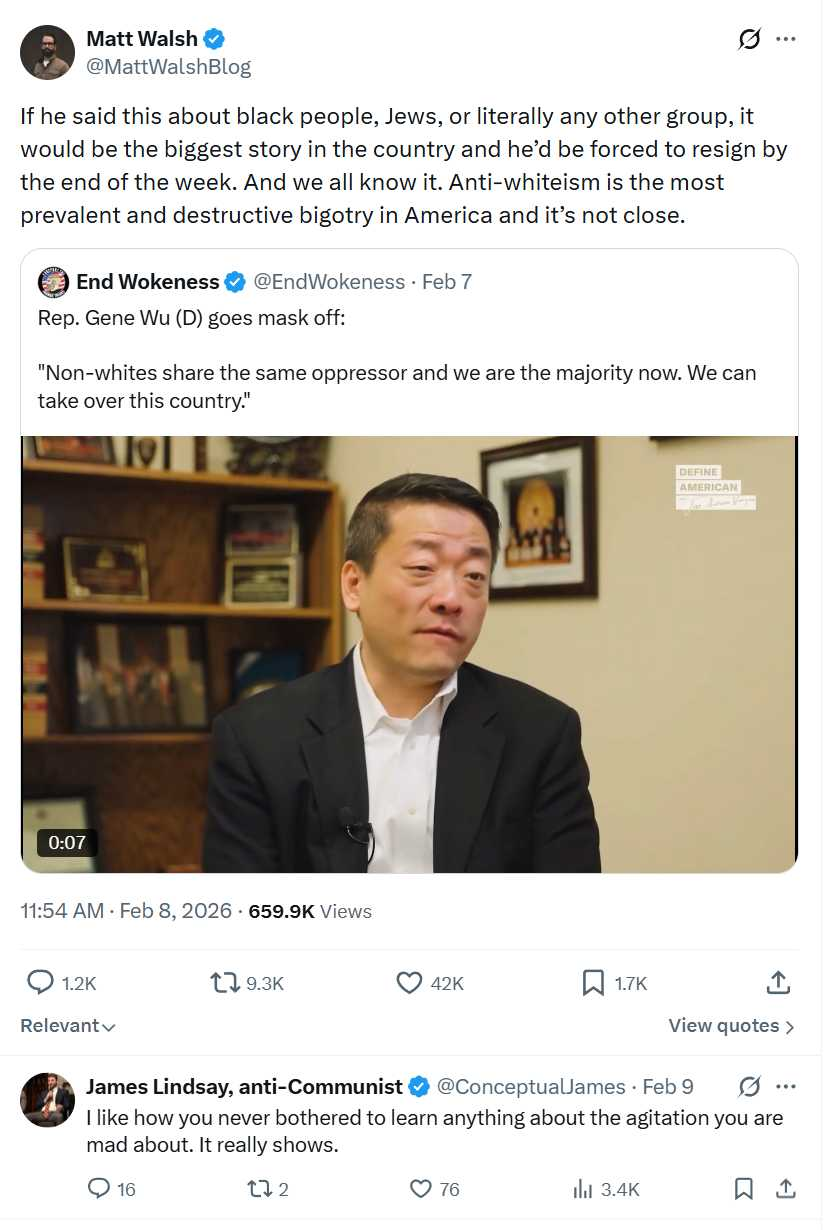View analytics on James Lindsay's reply

(x=583, y=1189)
